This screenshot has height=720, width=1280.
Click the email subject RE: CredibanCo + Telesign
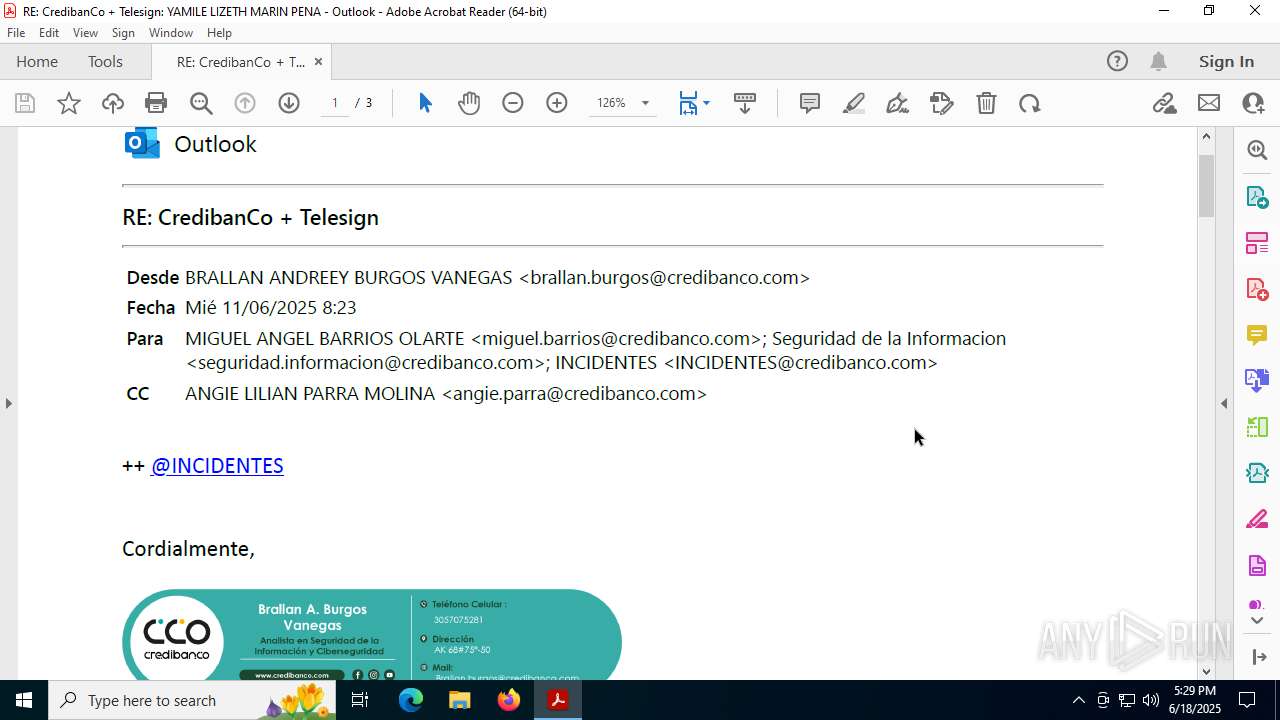(250, 217)
